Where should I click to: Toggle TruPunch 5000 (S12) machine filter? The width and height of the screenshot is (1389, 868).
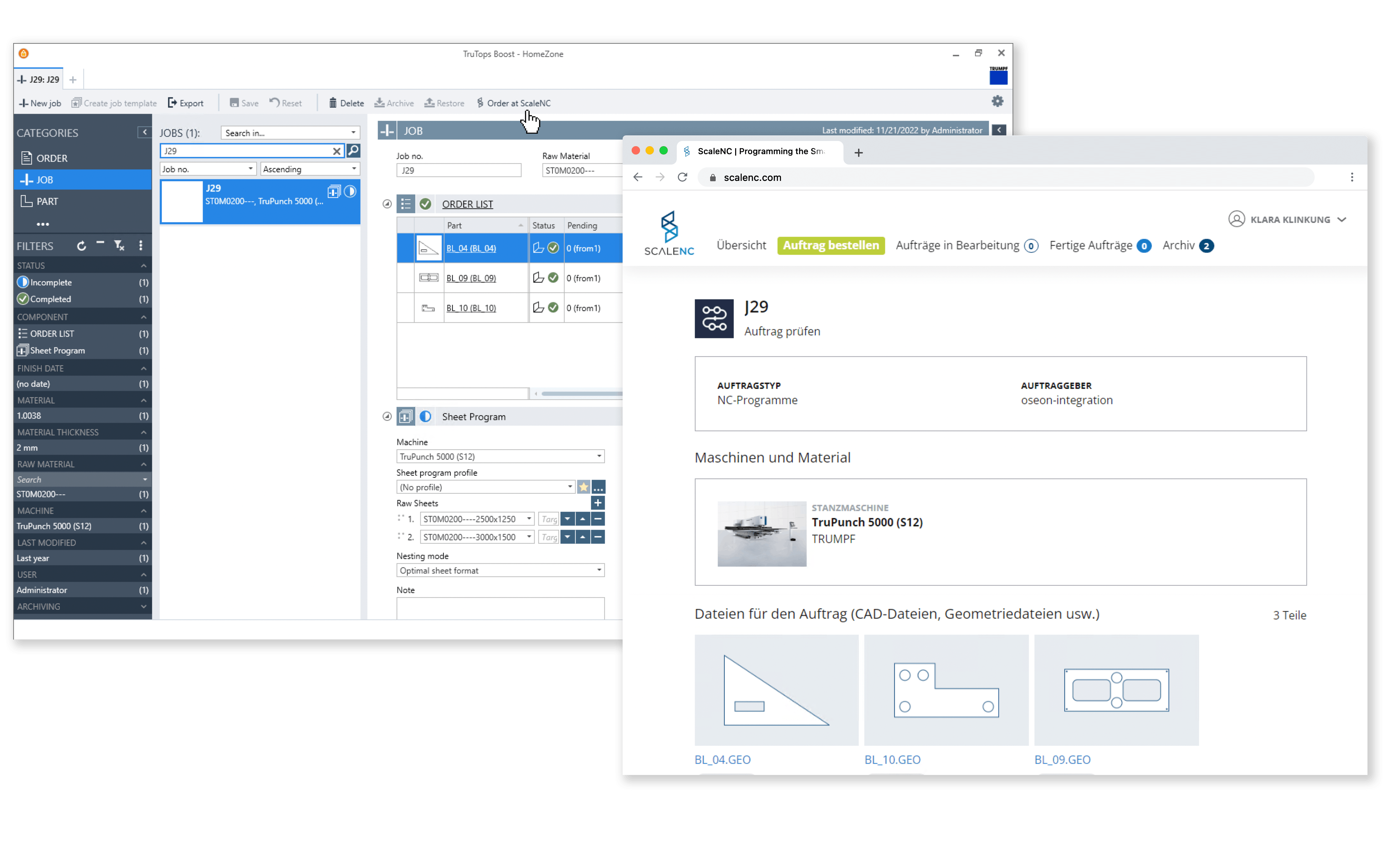tap(83, 526)
